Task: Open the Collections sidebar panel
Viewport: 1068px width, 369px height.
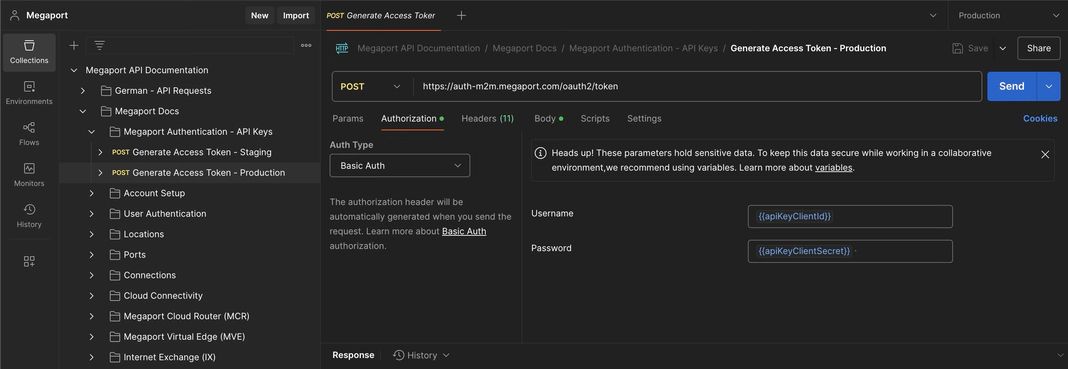Action: (x=29, y=52)
